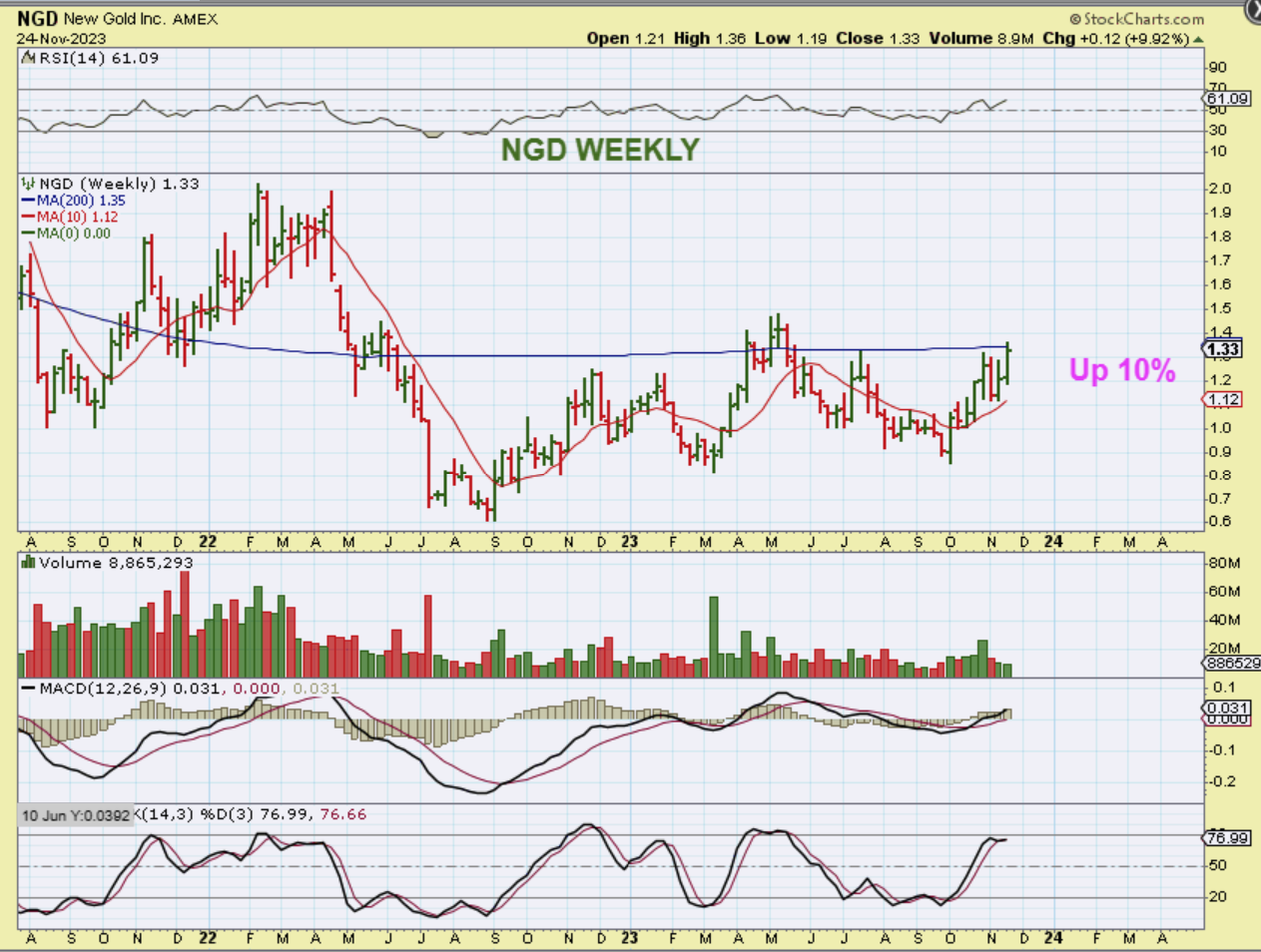The height and width of the screenshot is (952, 1261).
Task: Click the %D(3) 76.99, 76.66 label
Action: click(284, 814)
